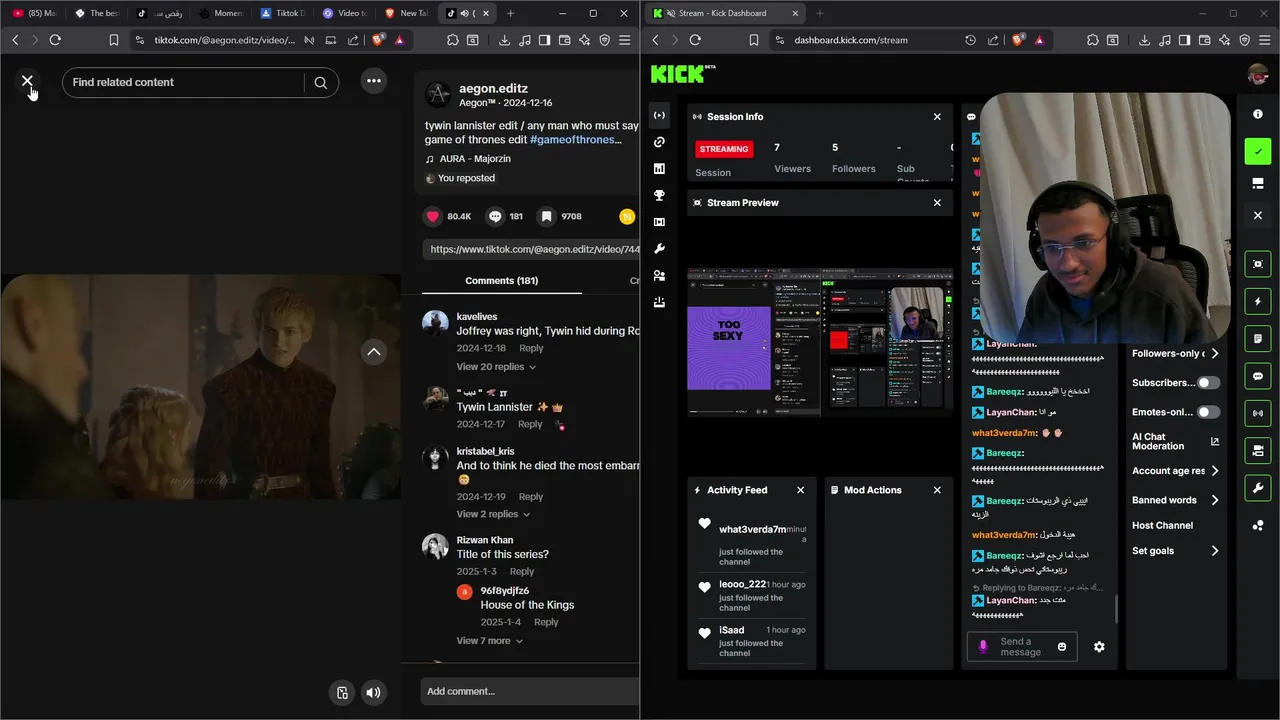Expand View 20 replies under kavelives comment
Screen dimensions: 1280x720
coord(496,367)
